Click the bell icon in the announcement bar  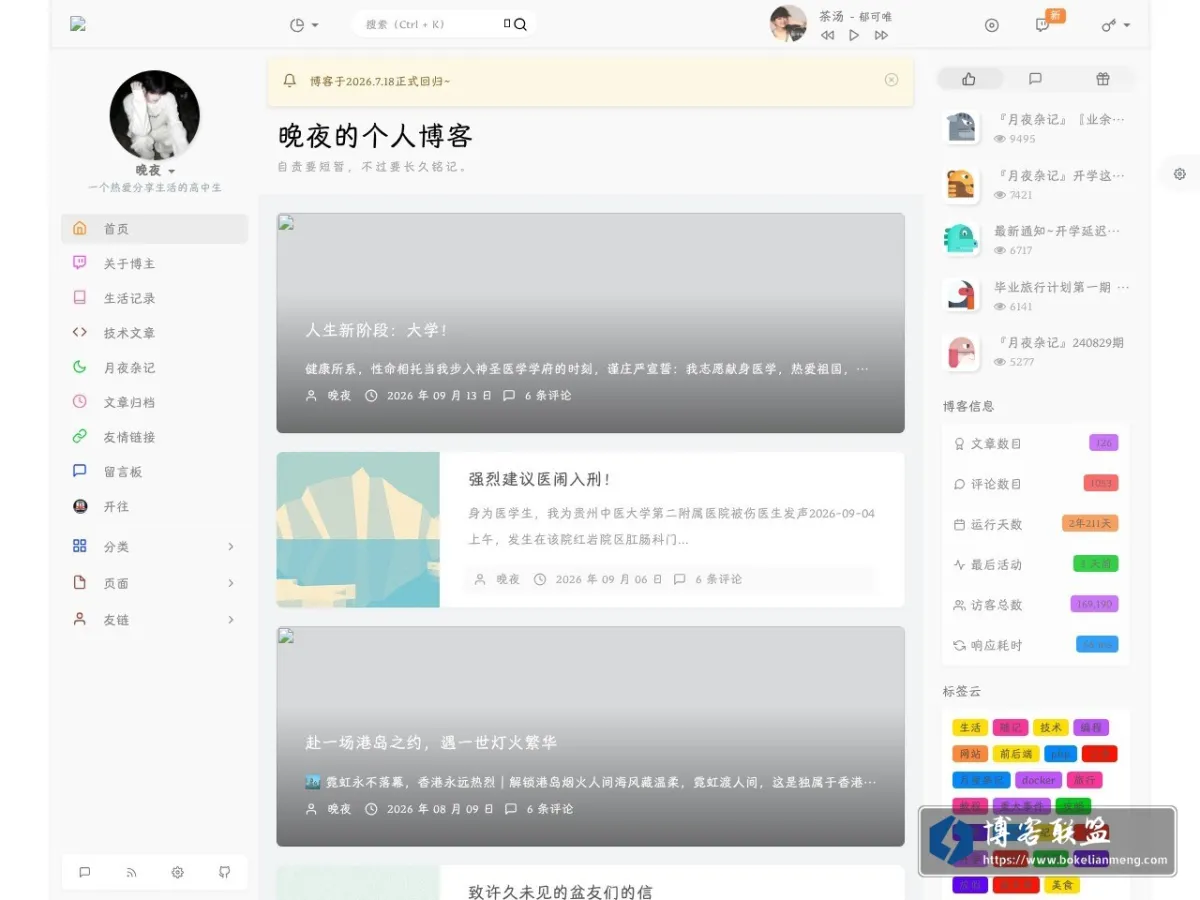coord(290,81)
